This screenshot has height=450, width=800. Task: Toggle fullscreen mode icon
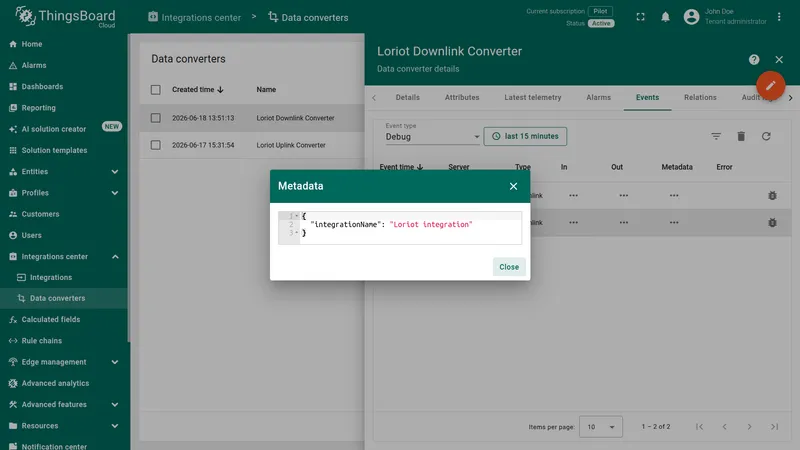tap(640, 17)
